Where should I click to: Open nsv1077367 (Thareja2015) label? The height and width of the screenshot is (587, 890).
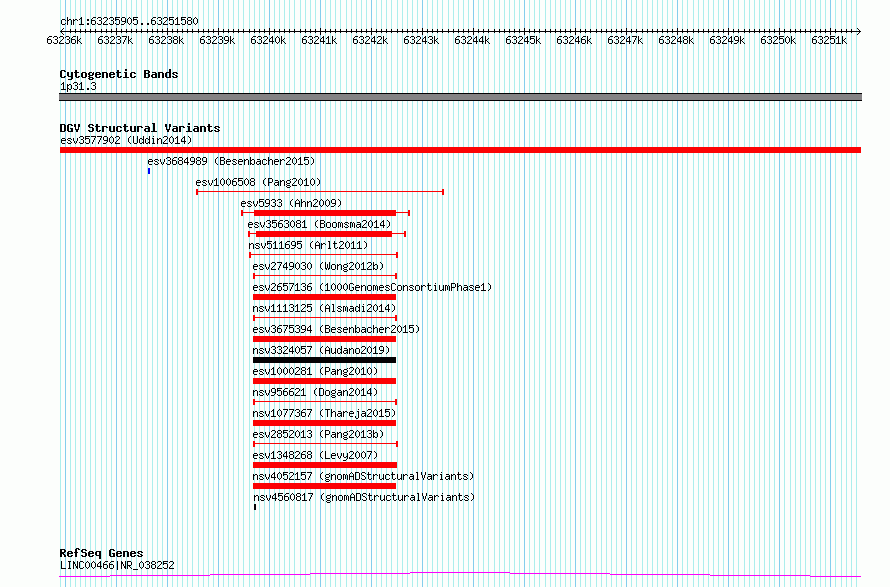(x=324, y=413)
